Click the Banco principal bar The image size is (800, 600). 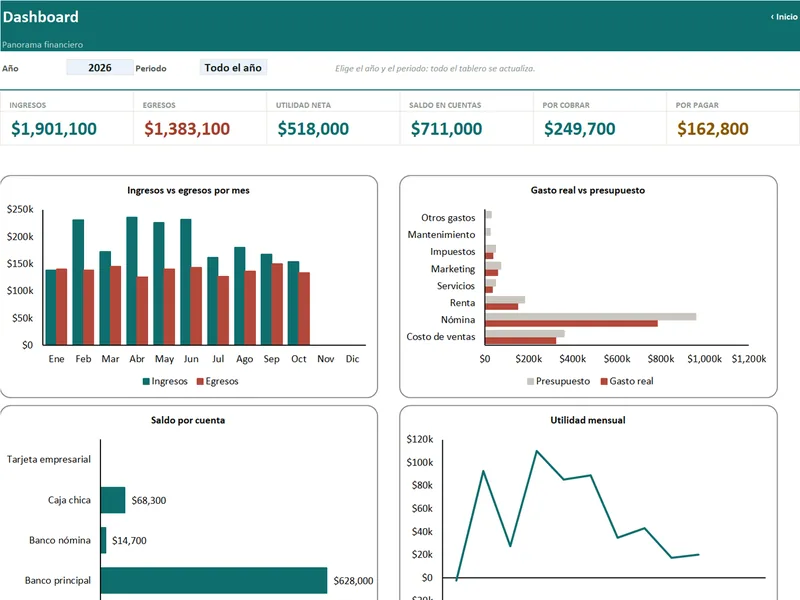[214, 581]
